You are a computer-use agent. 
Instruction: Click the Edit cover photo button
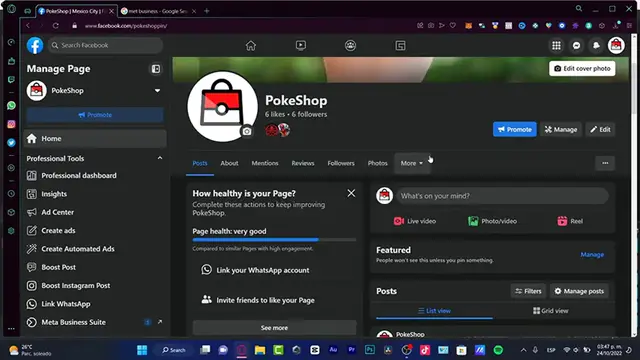tap(582, 69)
